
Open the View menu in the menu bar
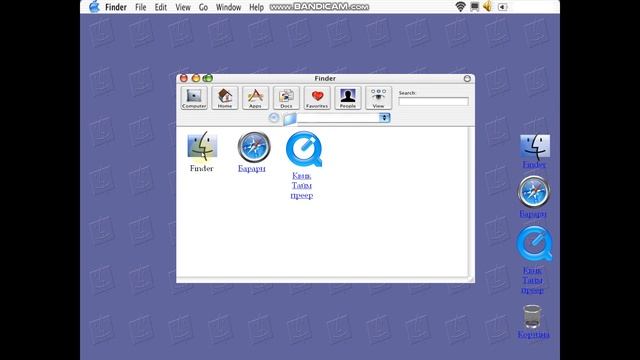(x=183, y=7)
